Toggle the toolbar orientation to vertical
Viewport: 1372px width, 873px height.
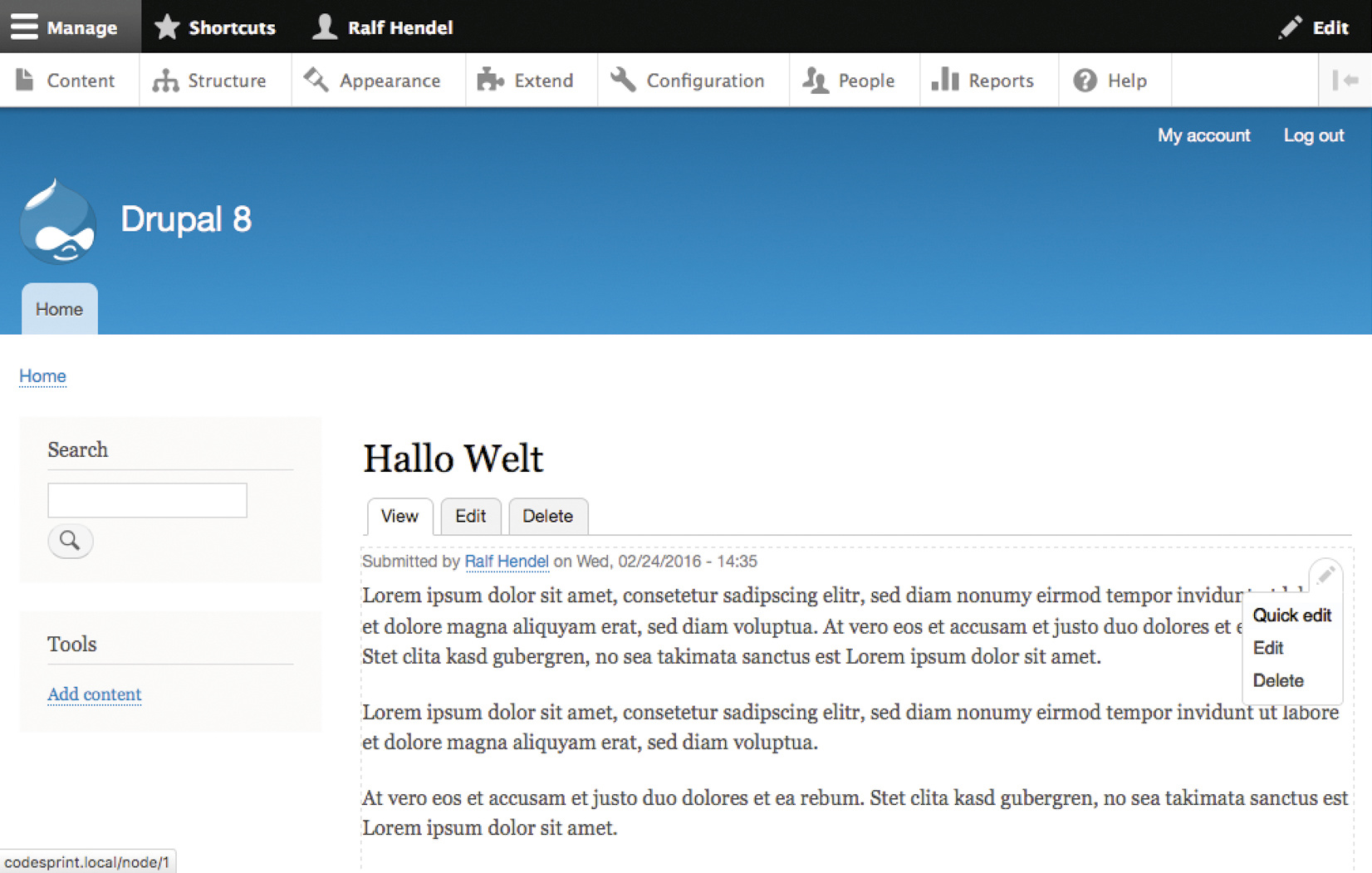pos(1345,81)
